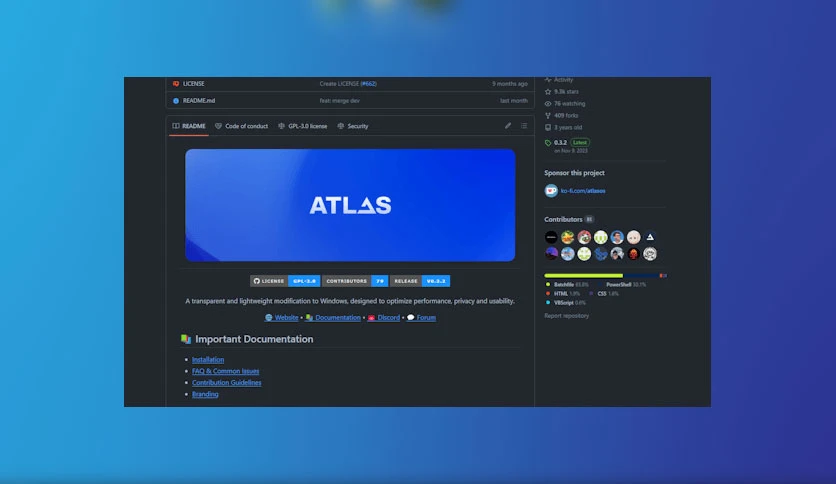Click the pencil edit README icon
The image size is (836, 484).
pyautogui.click(x=508, y=126)
